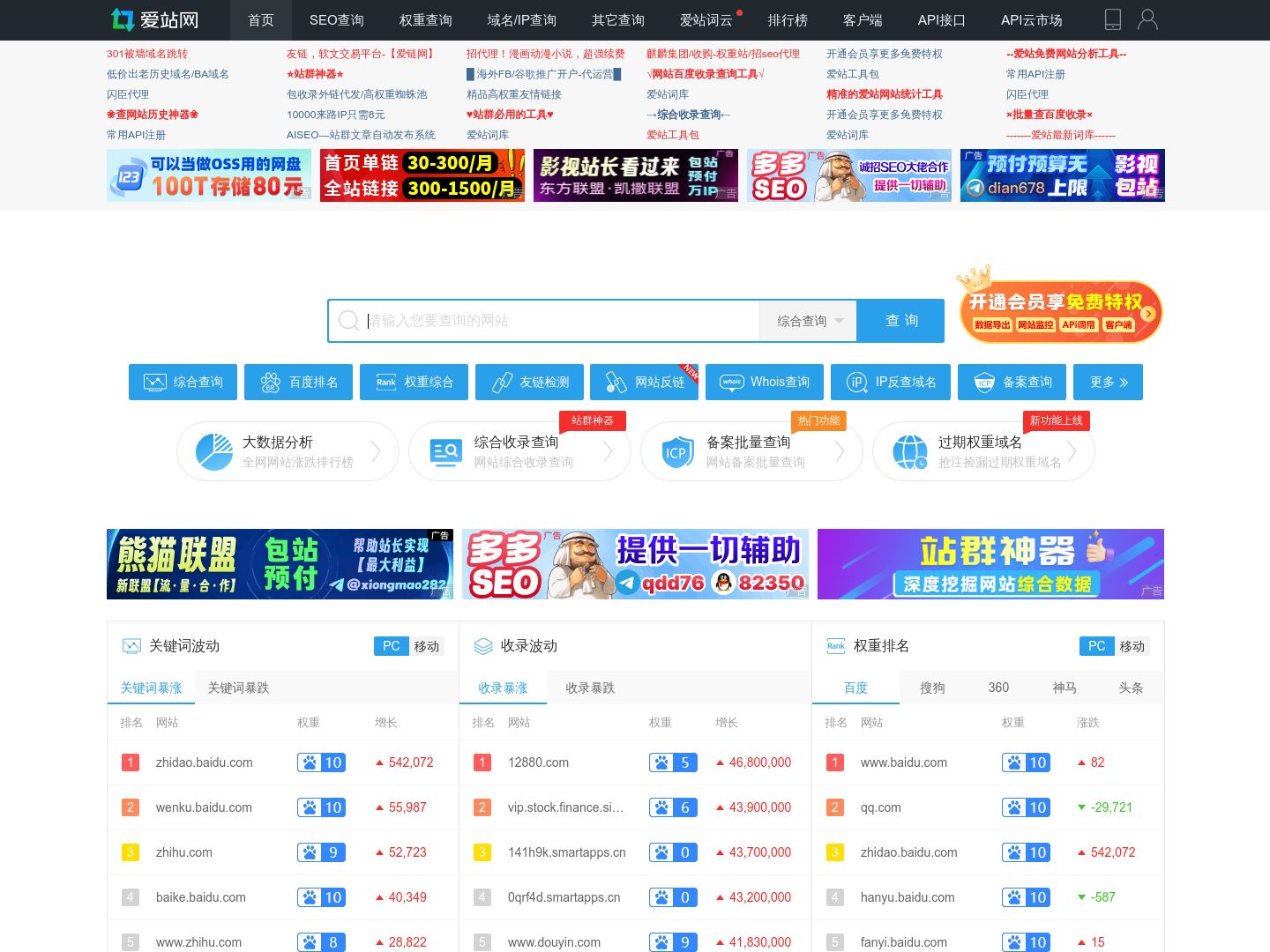
Task: Switch 权重排名 panel to 移动
Action: (x=1132, y=646)
